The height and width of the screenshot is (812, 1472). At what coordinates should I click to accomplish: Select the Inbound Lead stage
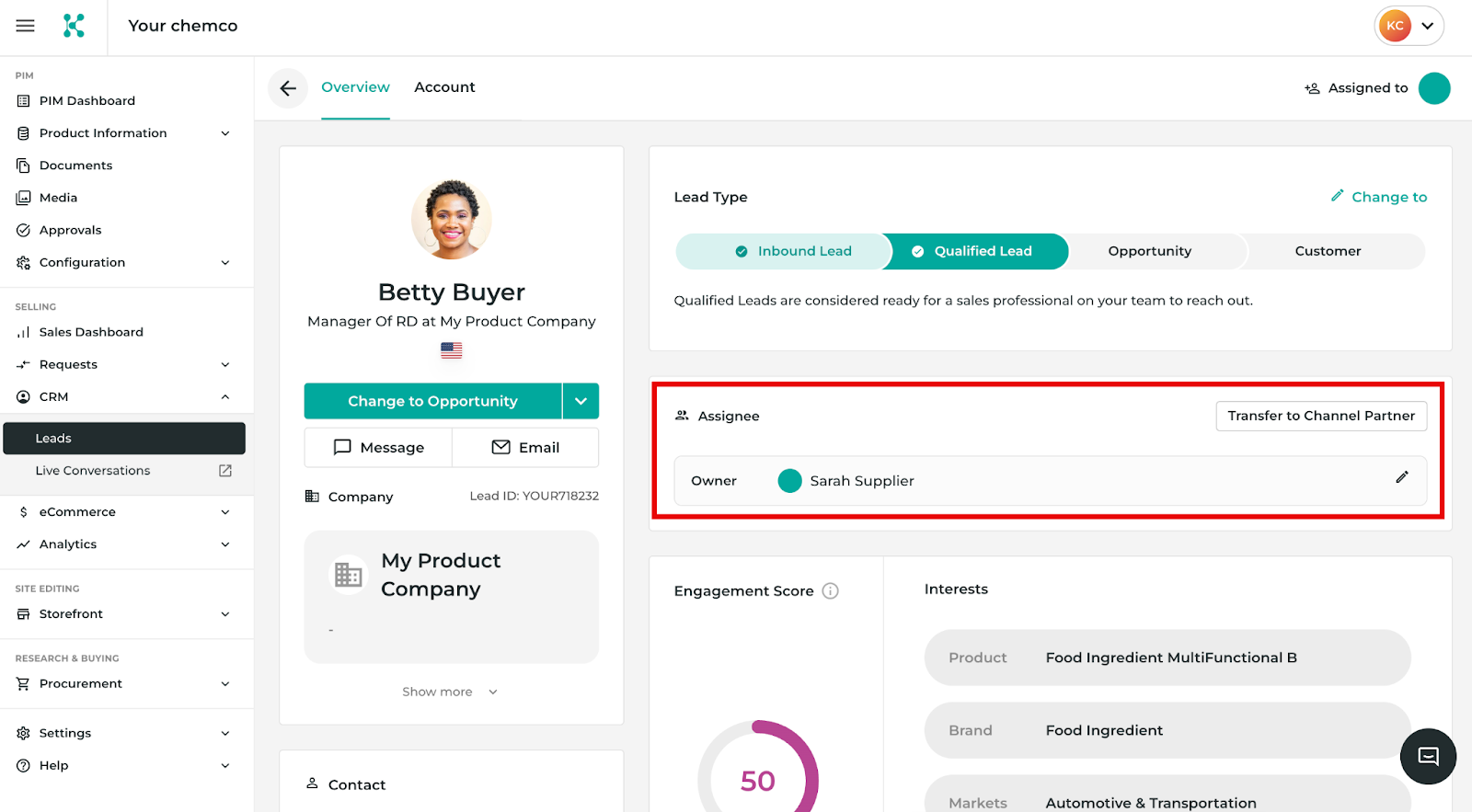(x=793, y=251)
